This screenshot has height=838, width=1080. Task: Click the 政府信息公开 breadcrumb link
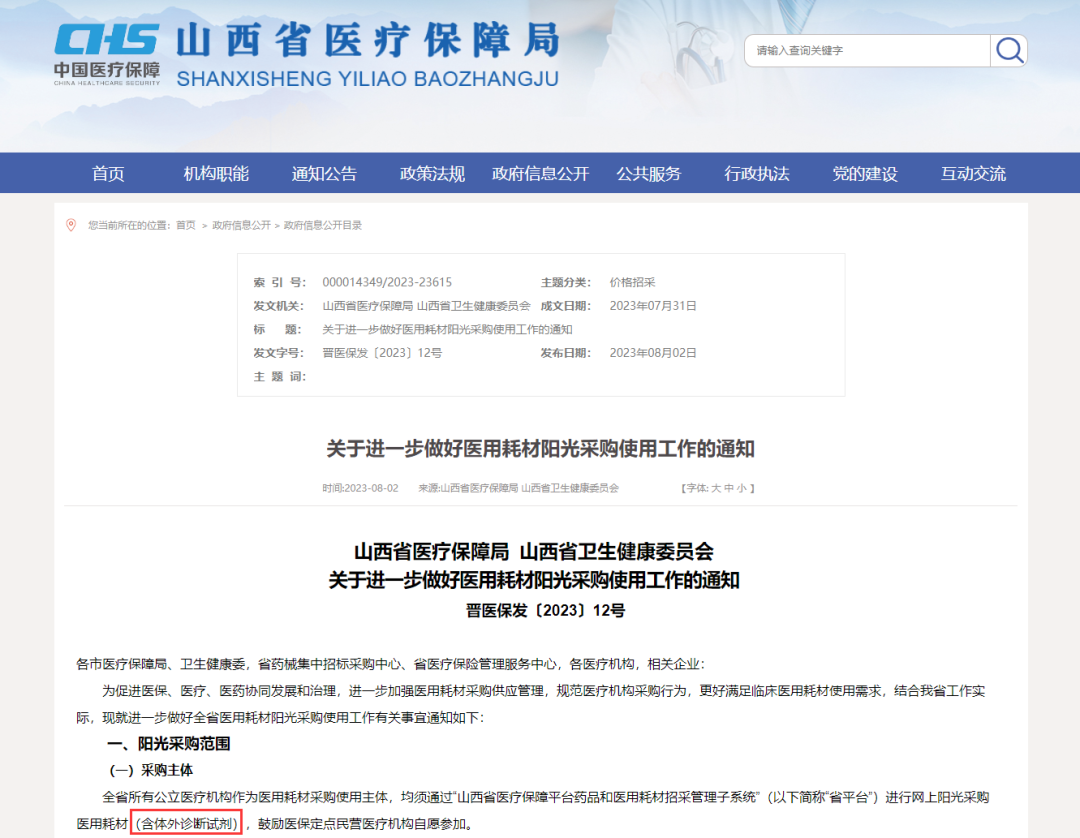pyautogui.click(x=241, y=226)
